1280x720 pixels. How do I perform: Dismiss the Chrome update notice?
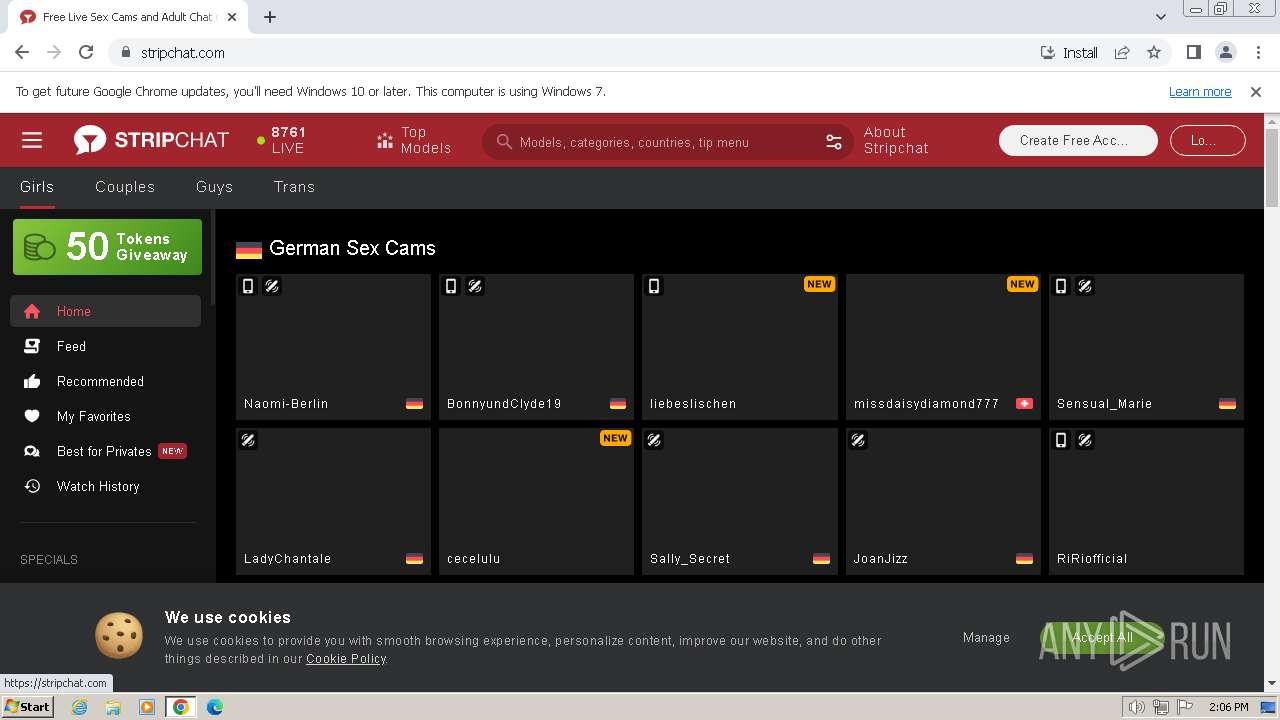coord(1256,91)
